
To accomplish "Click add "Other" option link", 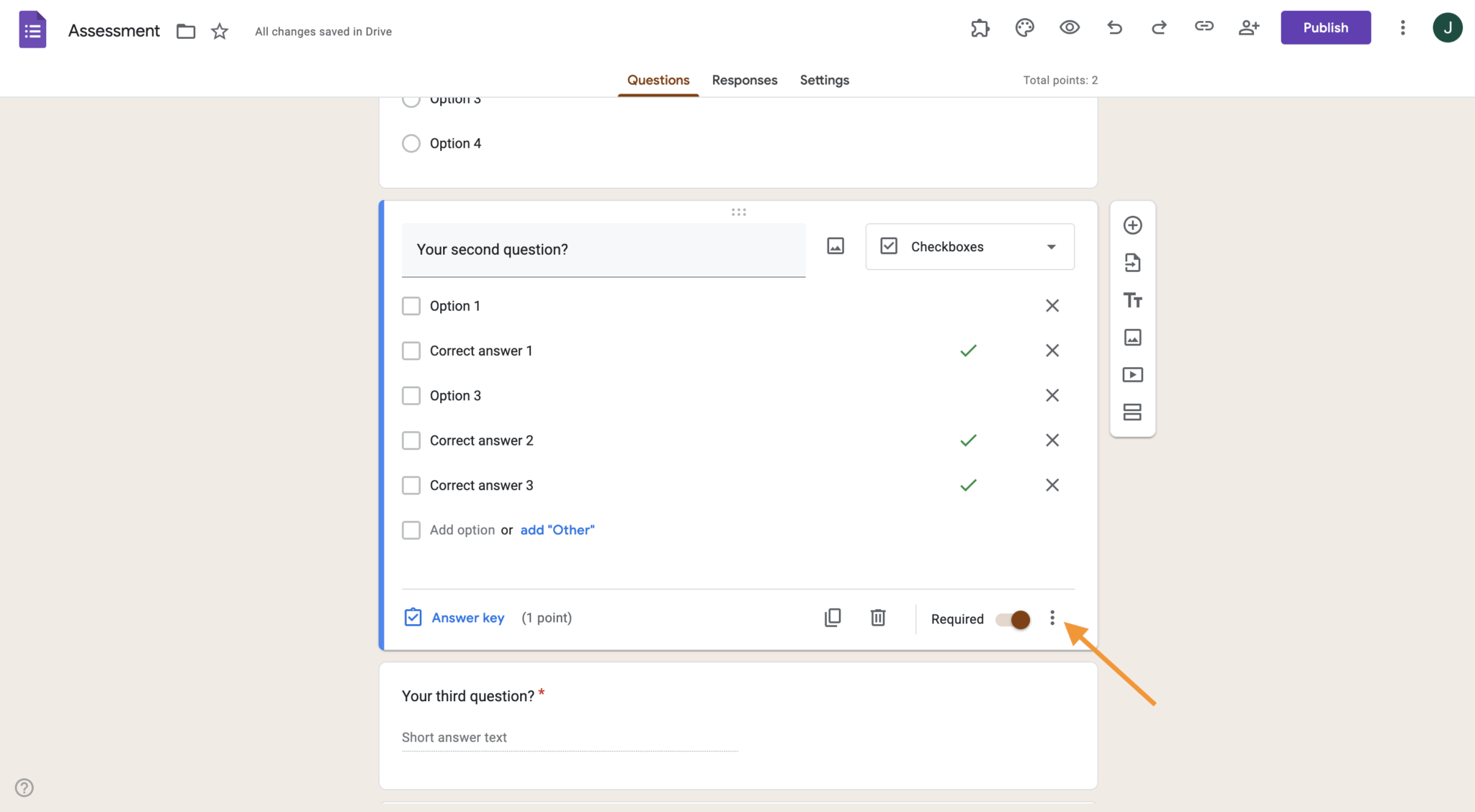I will 557,530.
